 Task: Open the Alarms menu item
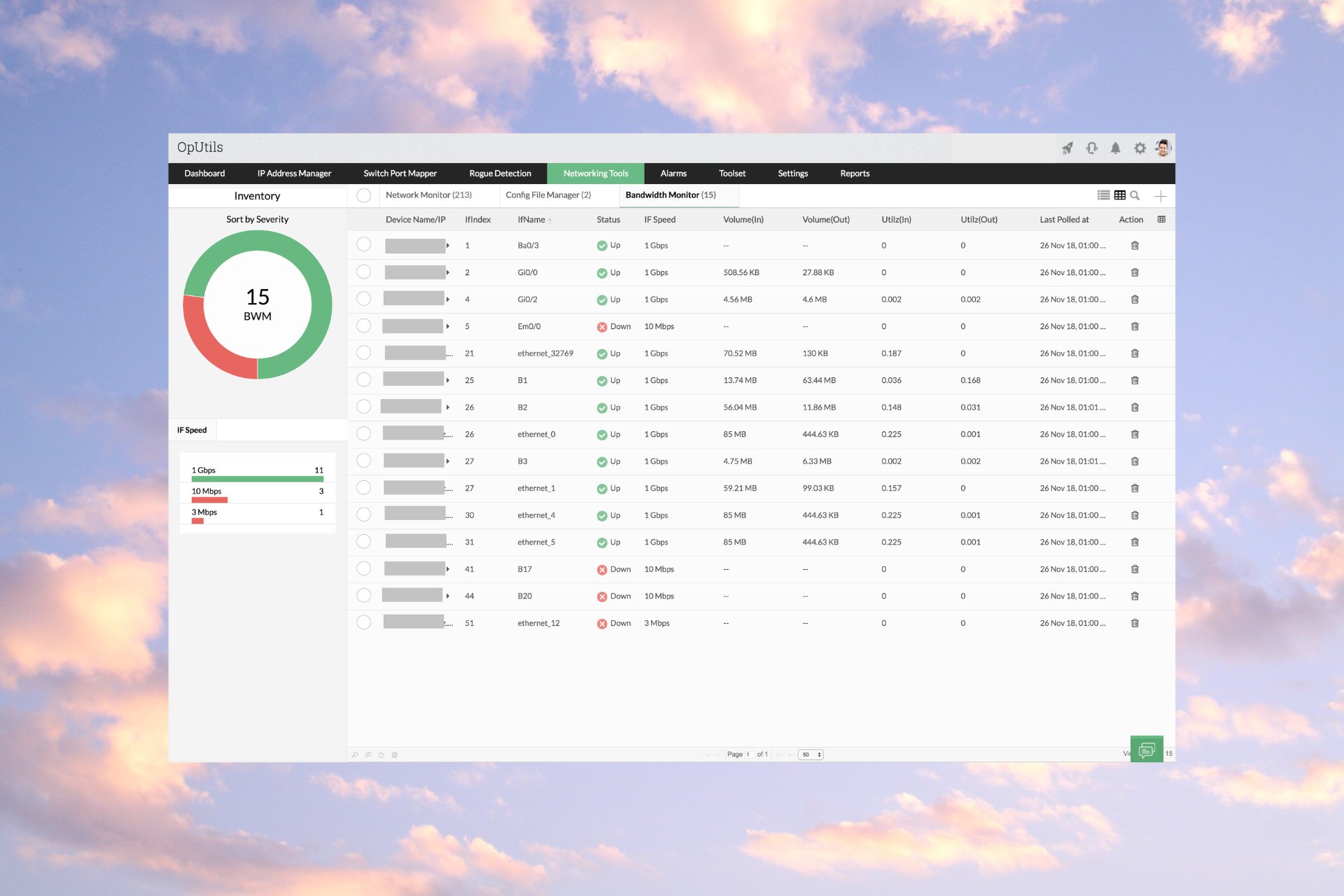(673, 174)
